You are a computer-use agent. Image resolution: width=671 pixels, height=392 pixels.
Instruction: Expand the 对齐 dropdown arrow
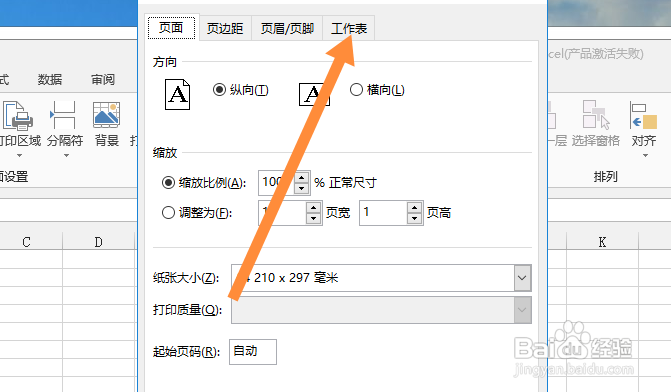(x=645, y=156)
